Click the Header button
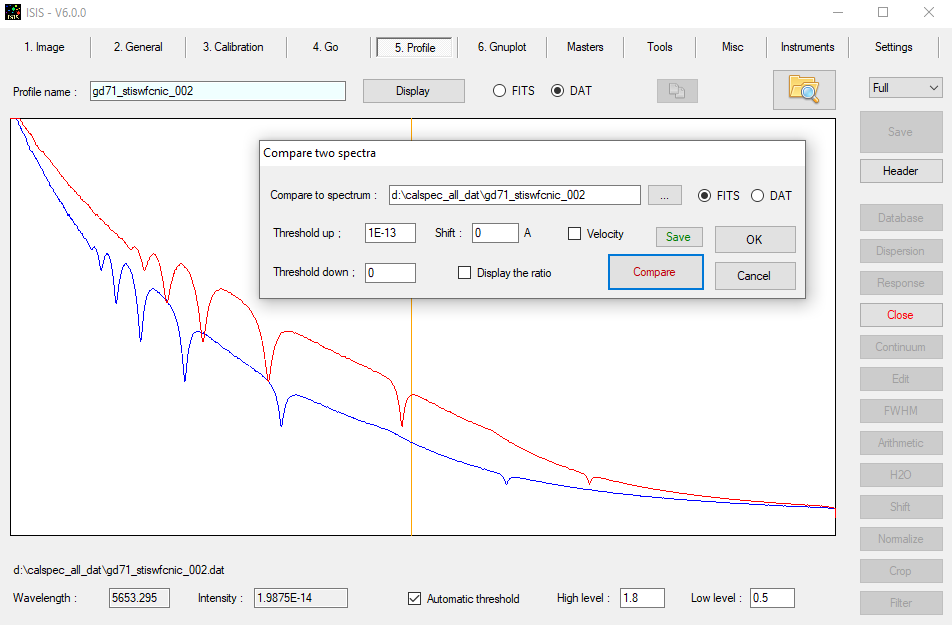 900,171
